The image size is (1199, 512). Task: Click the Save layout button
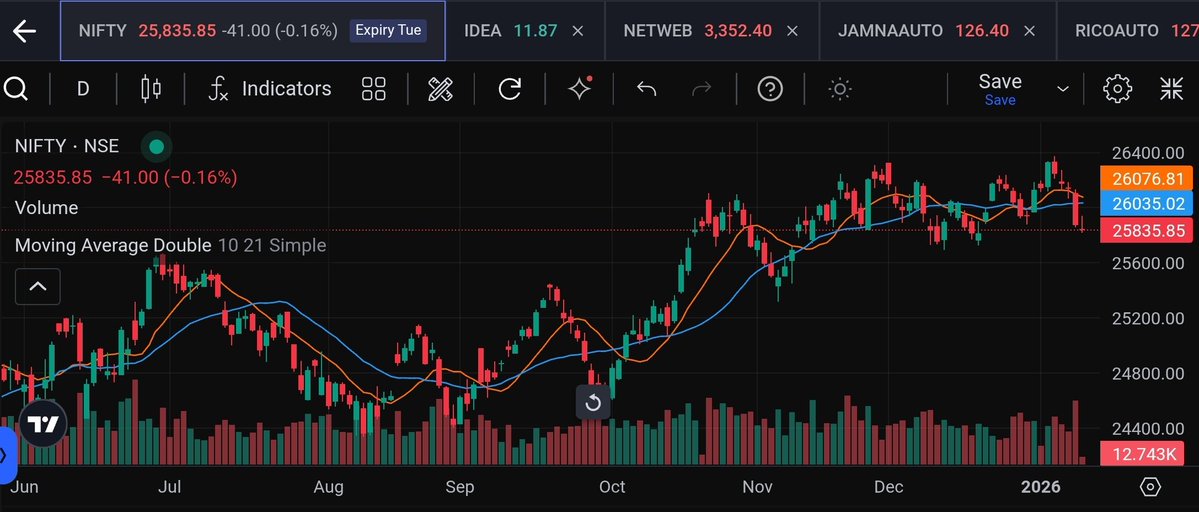[1000, 89]
